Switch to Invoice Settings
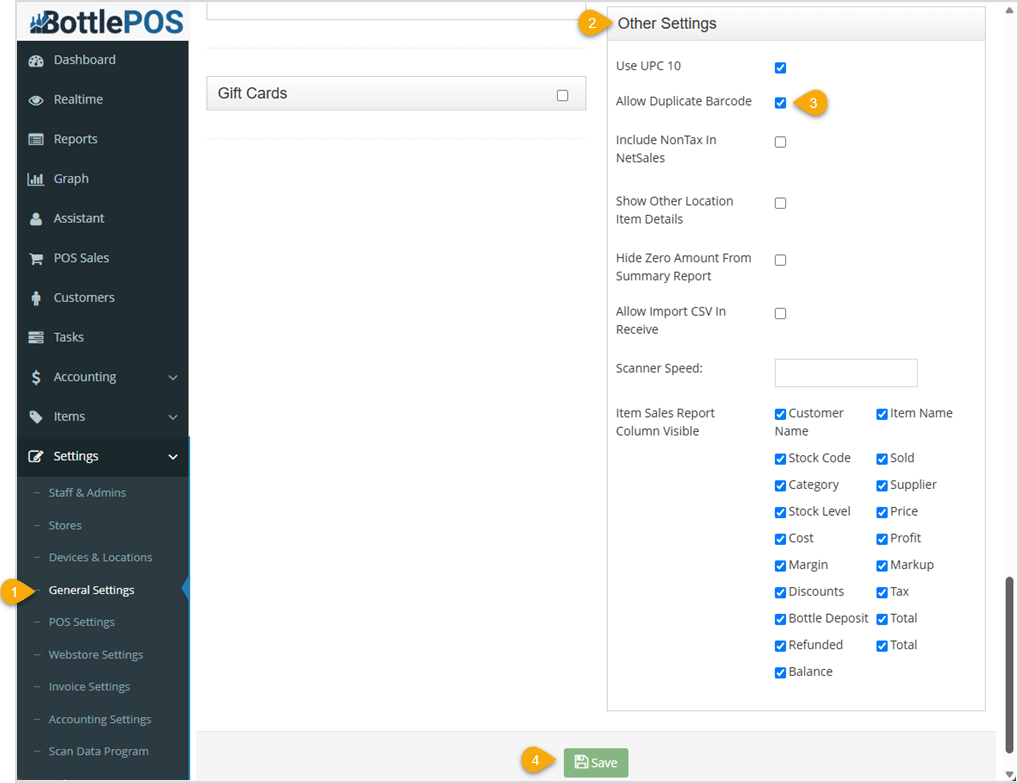This screenshot has width=1019, height=783. pos(91,686)
